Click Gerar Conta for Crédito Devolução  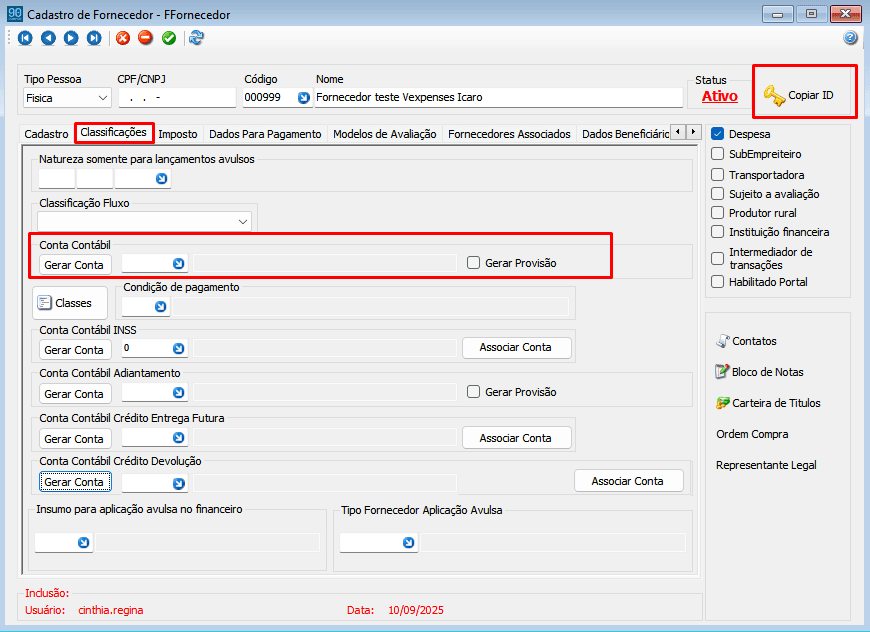(x=75, y=482)
